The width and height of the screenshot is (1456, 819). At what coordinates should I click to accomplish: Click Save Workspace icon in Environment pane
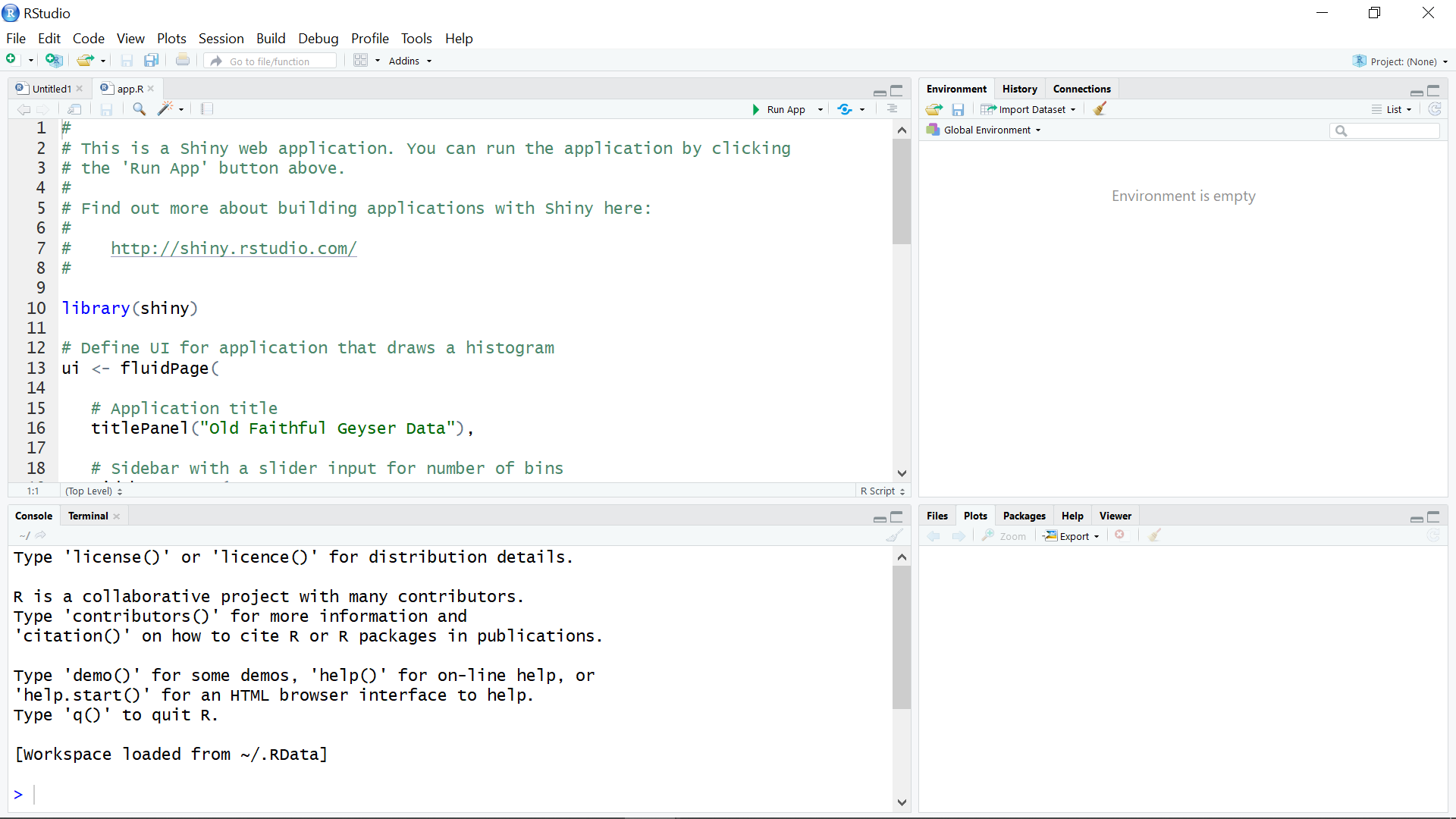(958, 109)
